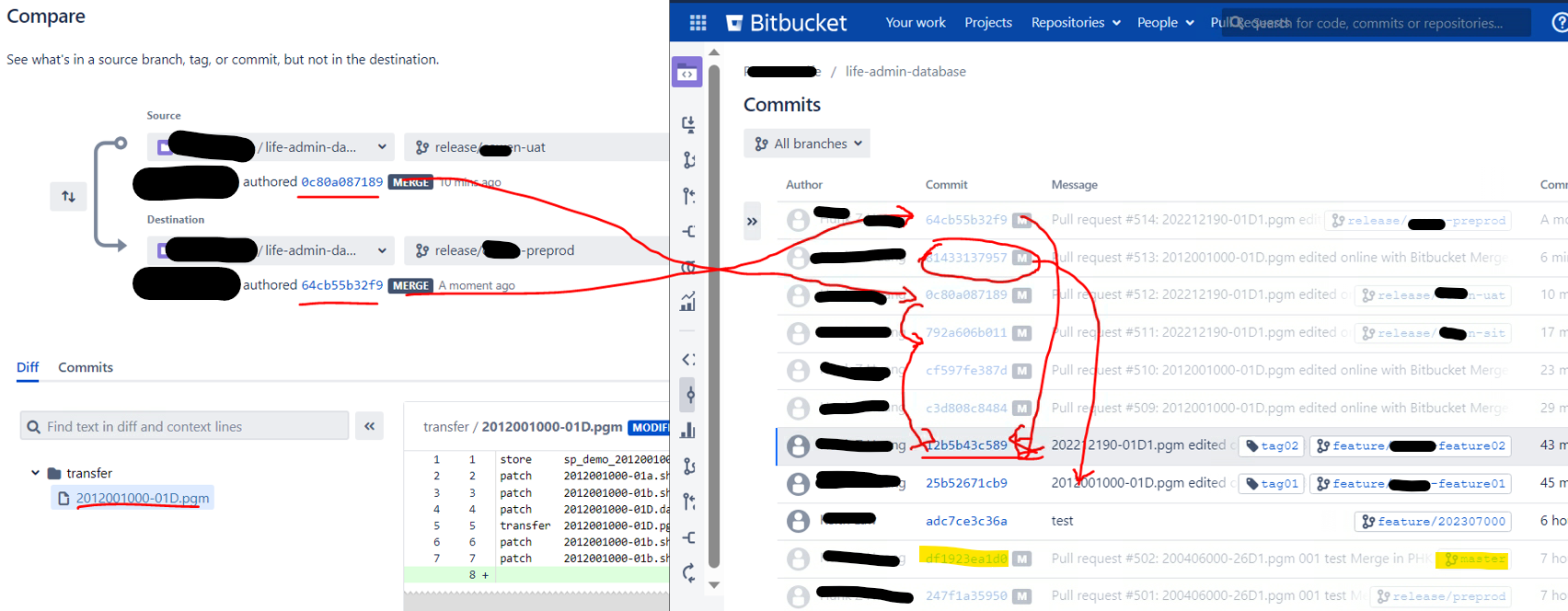The height and width of the screenshot is (611, 1568).
Task: Click the search magnifier in Find text field
Action: 34,427
